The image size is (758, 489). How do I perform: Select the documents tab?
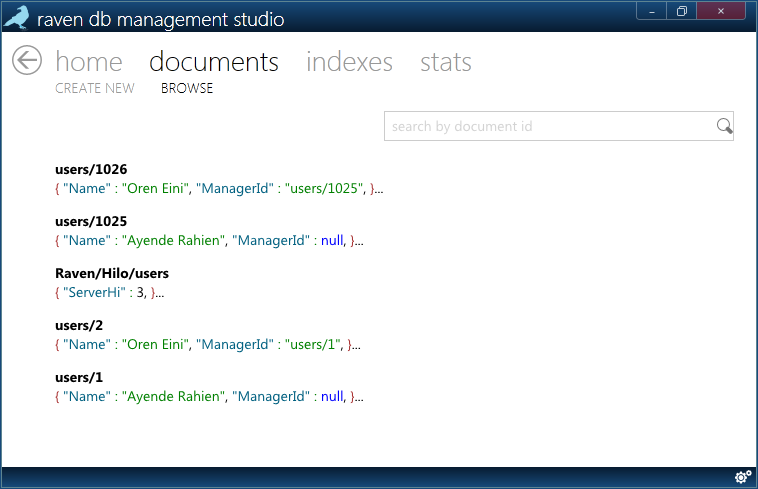214,62
